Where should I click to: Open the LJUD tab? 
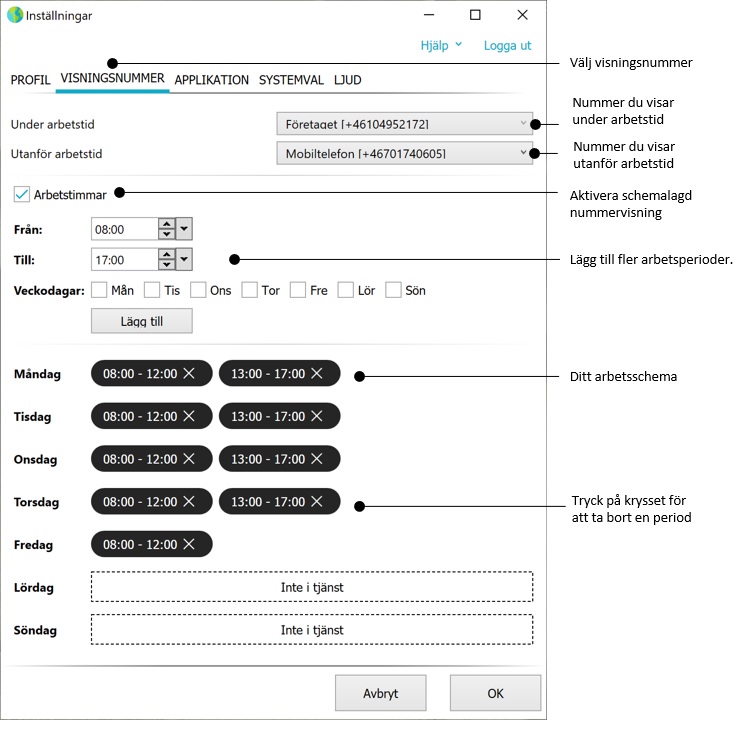[x=348, y=80]
